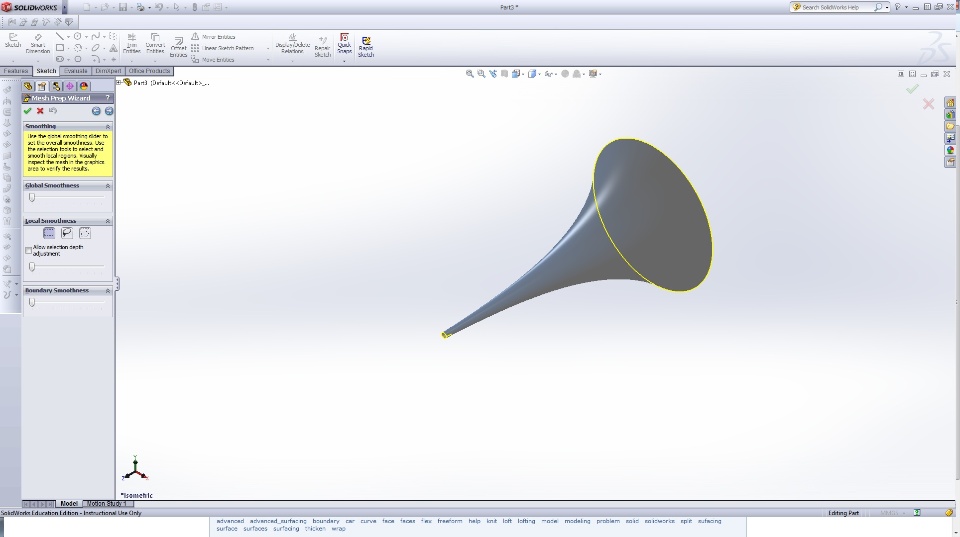
Task: Click the Repair Sketch tool
Action: pyautogui.click(x=323, y=47)
